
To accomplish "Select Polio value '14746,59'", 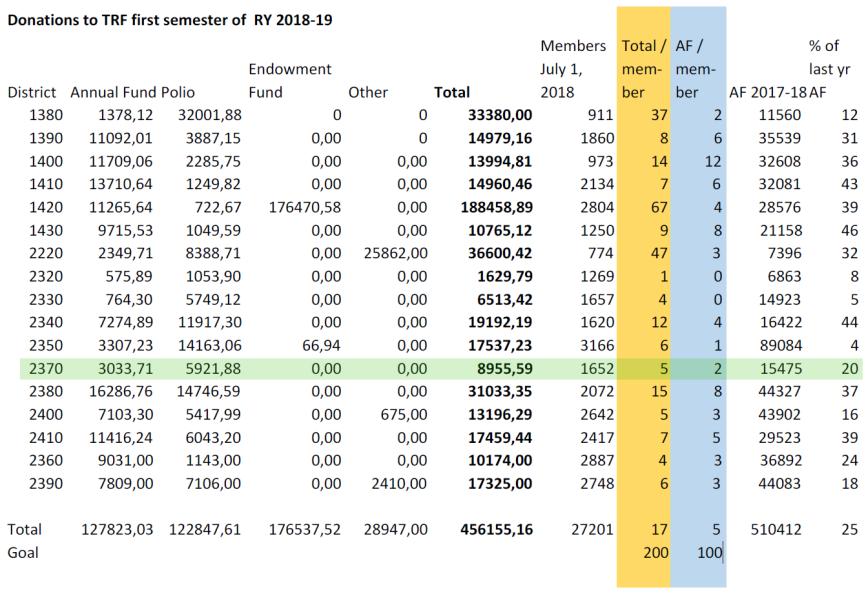I will coord(209,391).
